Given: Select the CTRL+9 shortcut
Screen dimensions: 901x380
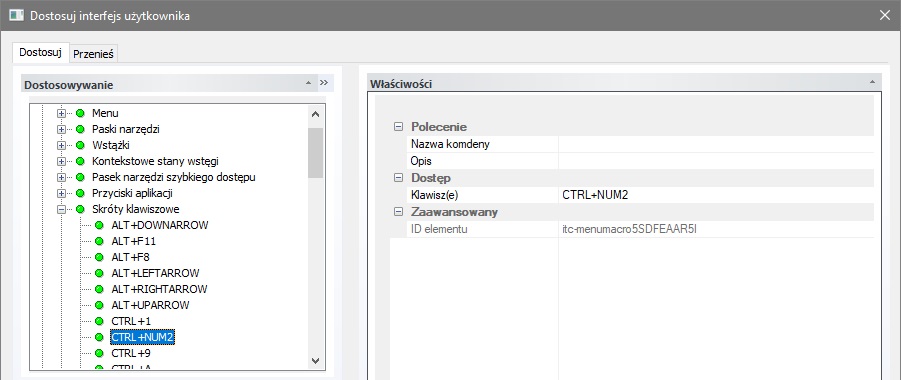Looking at the screenshot, I should point(131,353).
